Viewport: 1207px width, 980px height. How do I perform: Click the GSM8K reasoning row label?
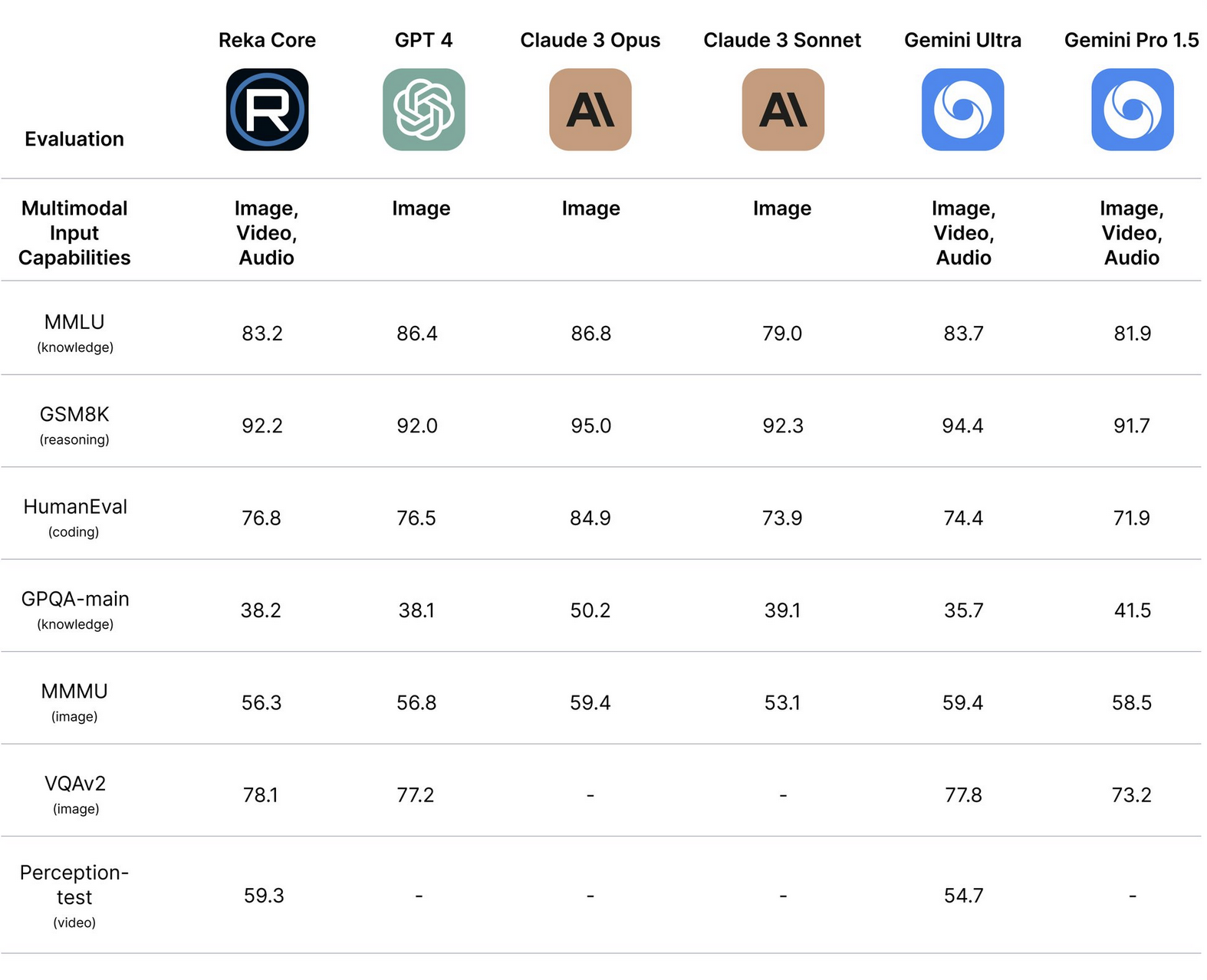pyautogui.click(x=74, y=424)
